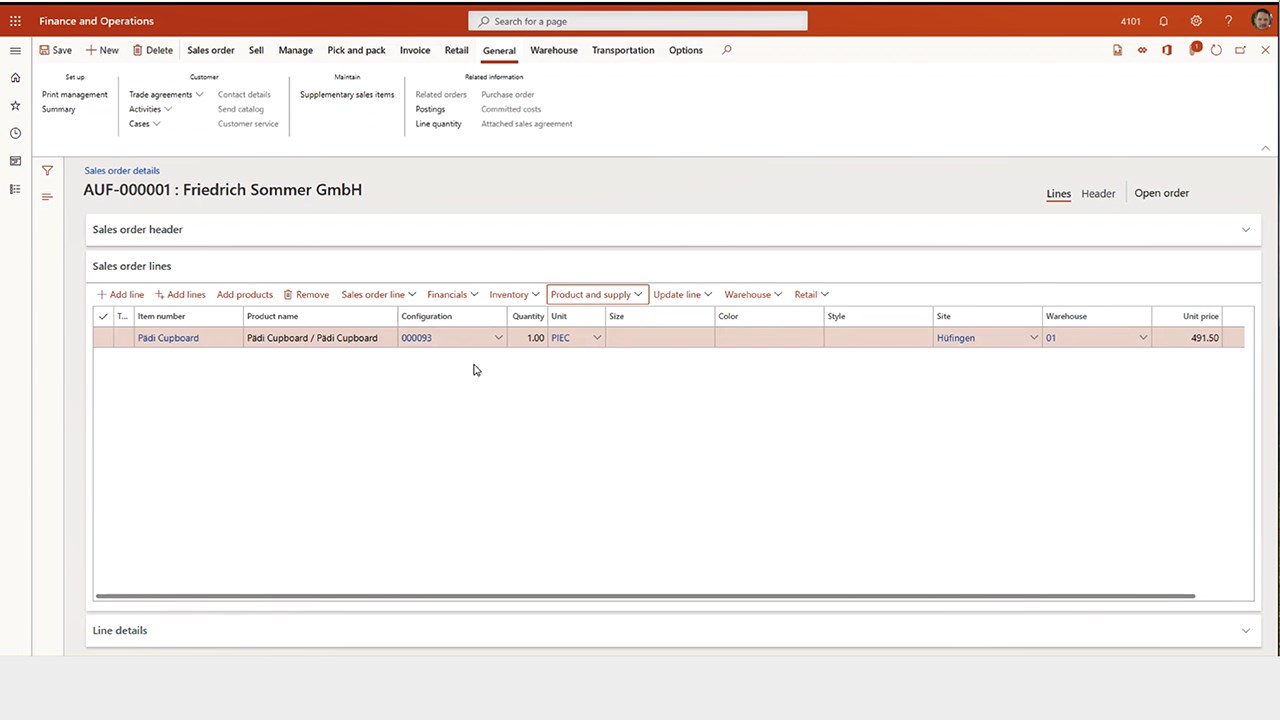
Task: Open Transportation ribbon tab
Action: tap(623, 50)
